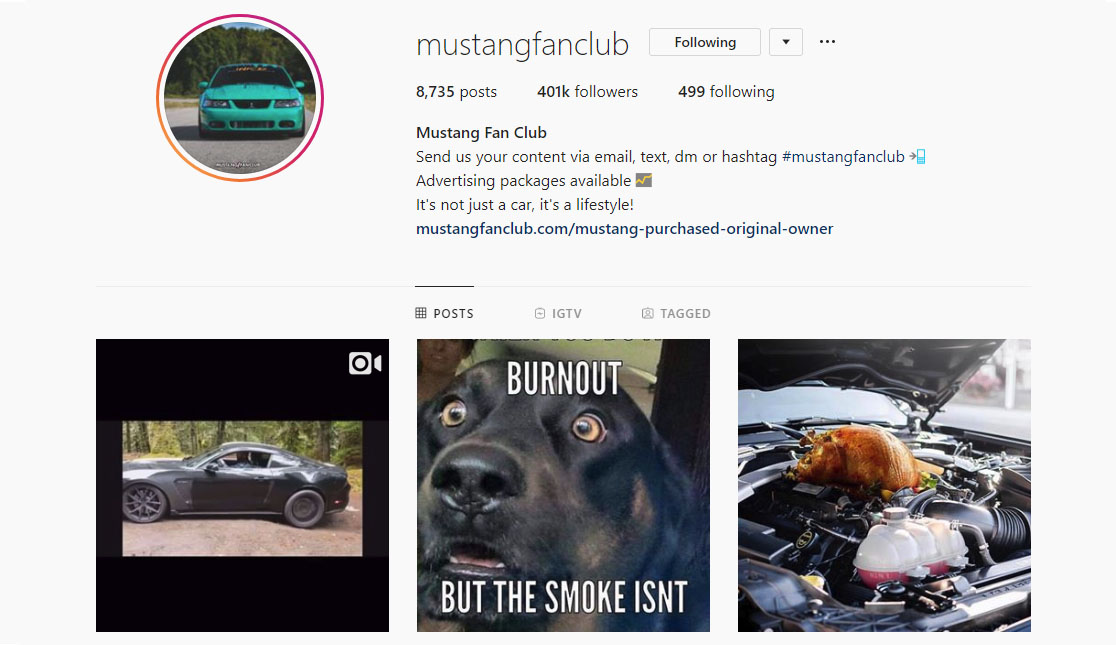Image resolution: width=1116 pixels, height=645 pixels.
Task: Switch to the IGTV tab
Action: point(558,313)
